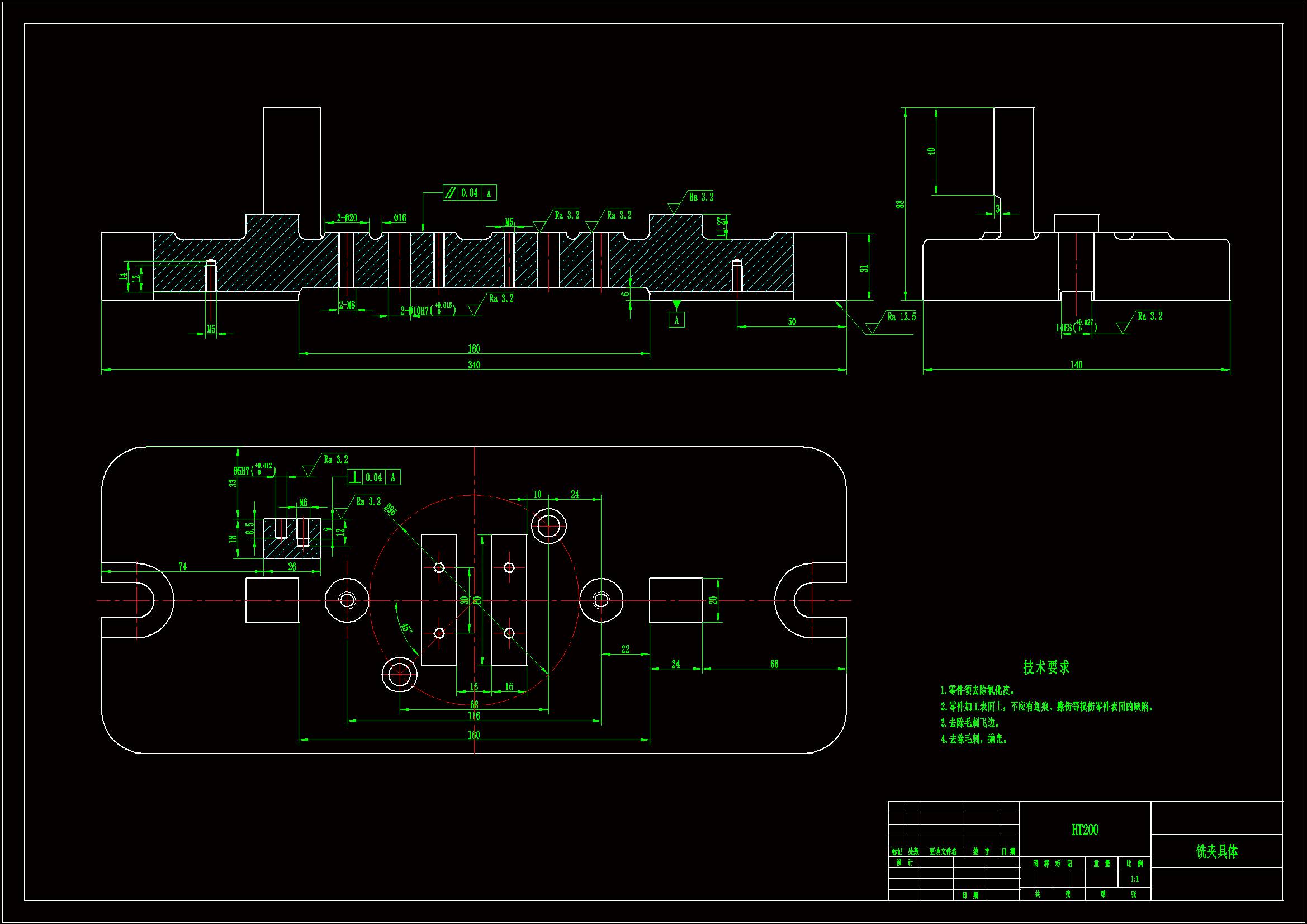The width and height of the screenshot is (1307, 924).
Task: Select the 116 dimension in plan view
Action: click(473, 716)
